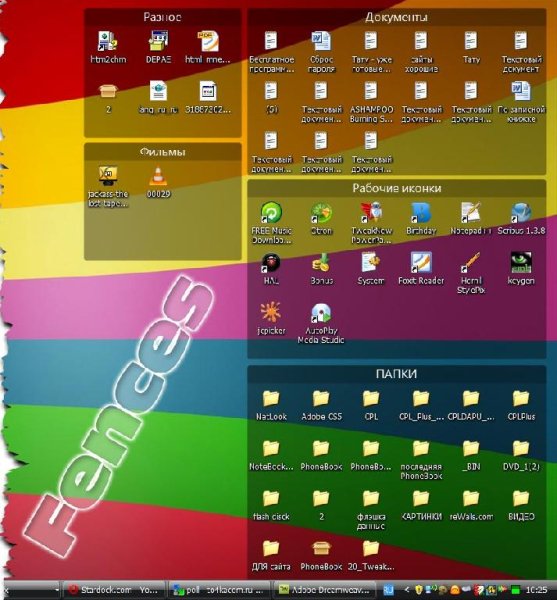Select the ПАПКИ fence title bar

(396, 374)
